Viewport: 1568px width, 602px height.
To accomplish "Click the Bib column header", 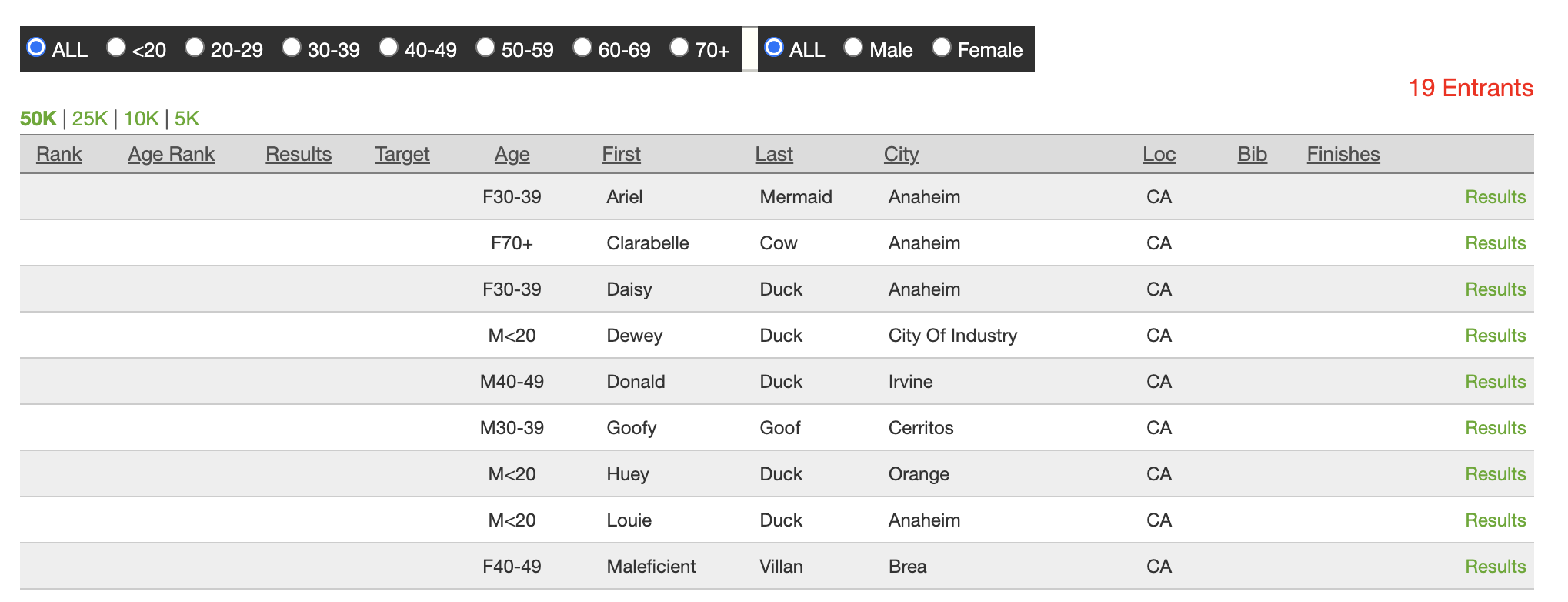I will click(1252, 154).
